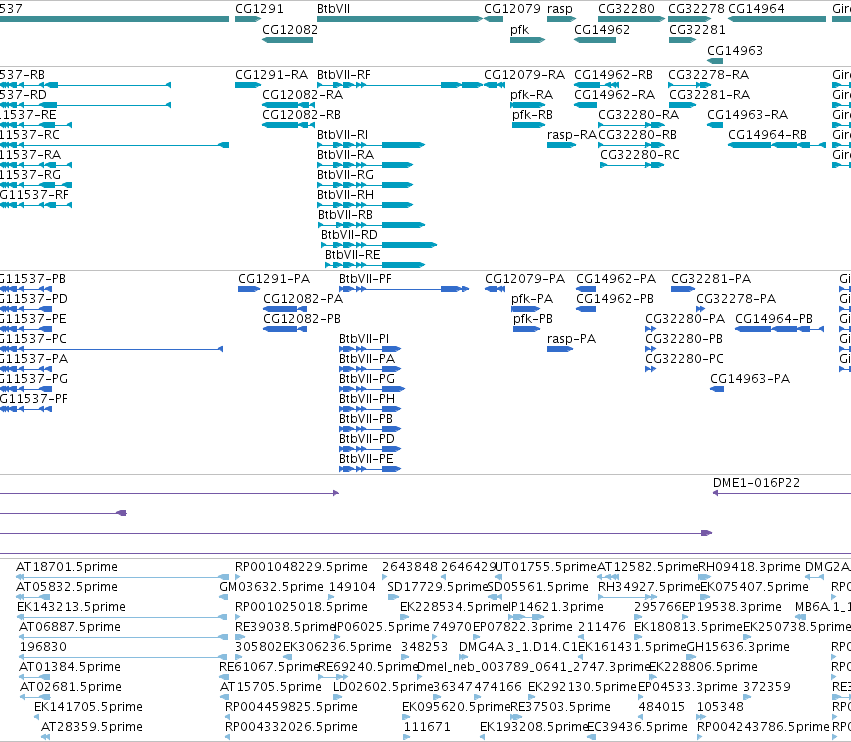
Task: Select the CG14963-RA transcript label
Action: coord(747,115)
